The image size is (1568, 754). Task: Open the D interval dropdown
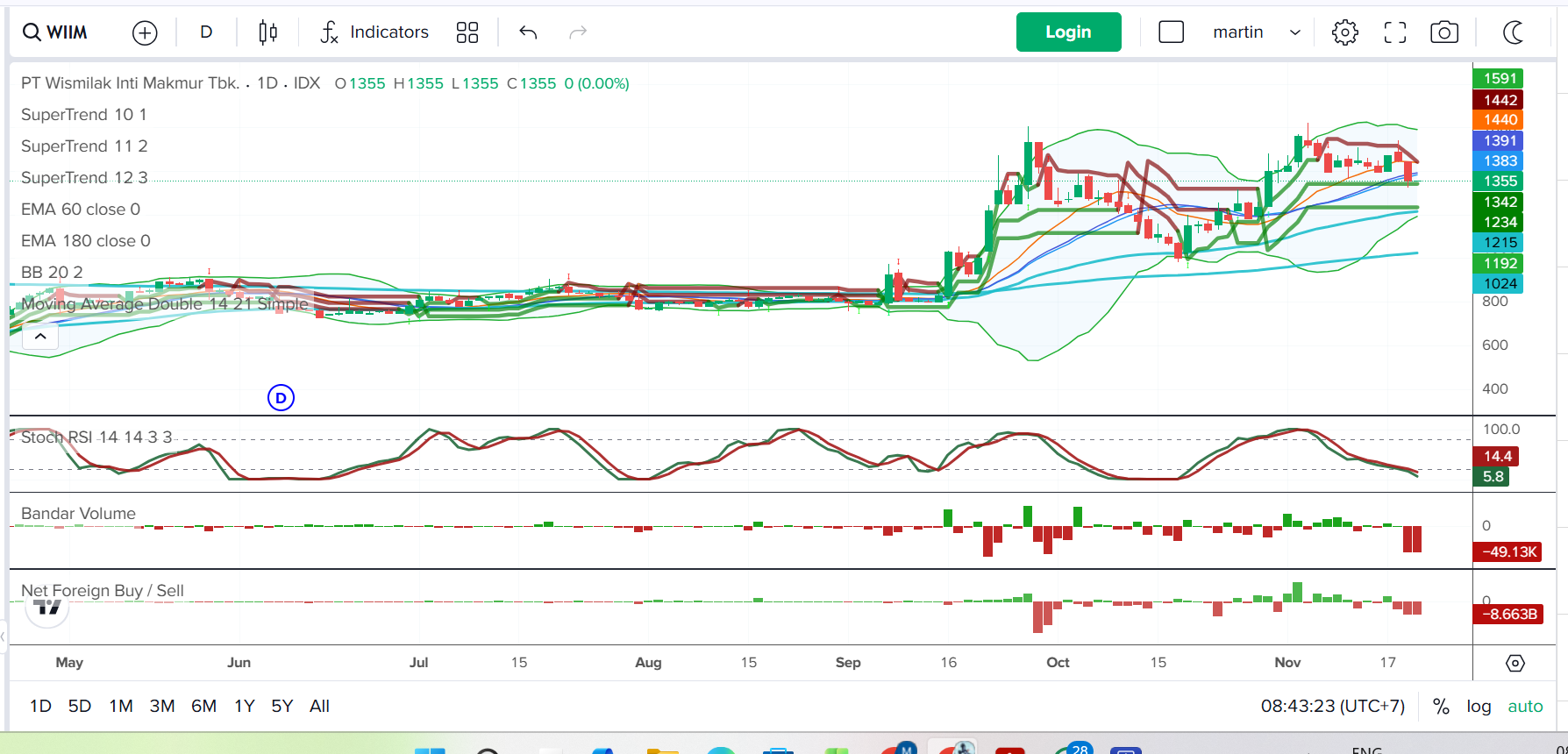(x=206, y=32)
